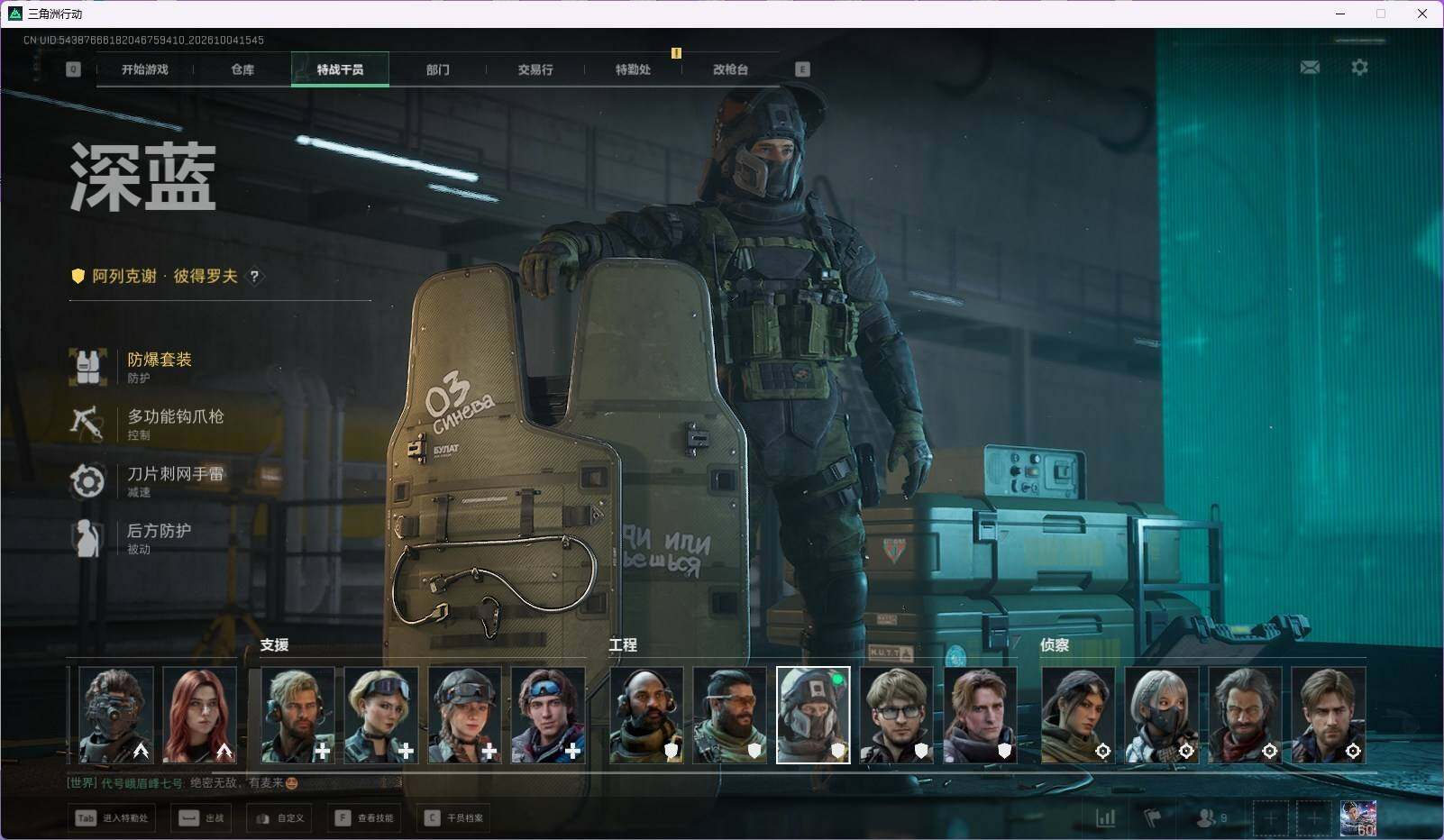Viewport: 1444px width, 840px height.
Task: Select the red-haired female assault operator
Action: 200,716
